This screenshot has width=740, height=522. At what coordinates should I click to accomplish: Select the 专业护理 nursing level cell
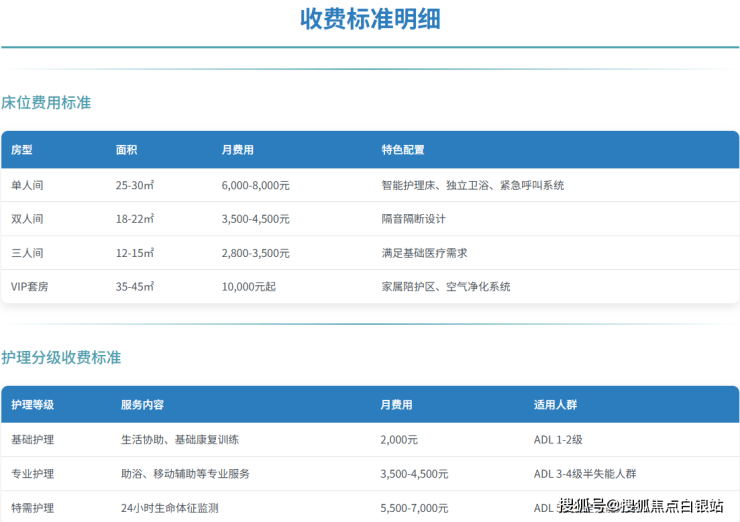32,474
